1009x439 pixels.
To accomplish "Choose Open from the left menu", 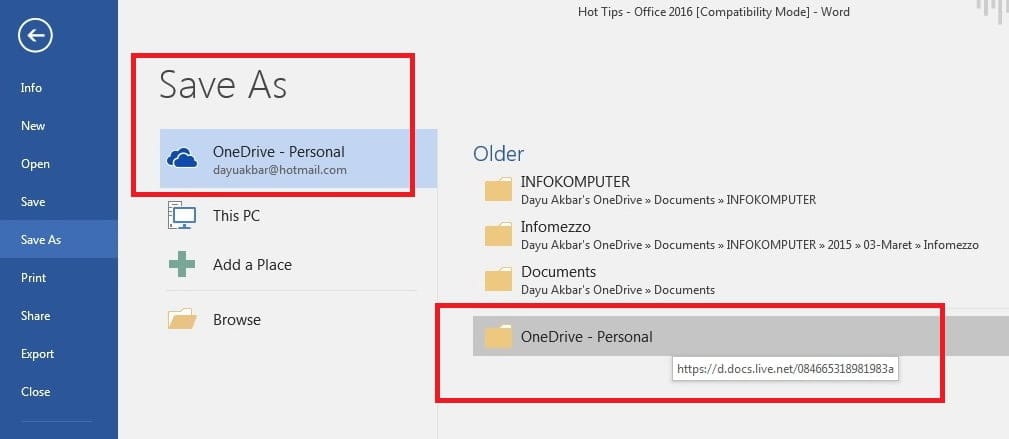I will (x=59, y=163).
